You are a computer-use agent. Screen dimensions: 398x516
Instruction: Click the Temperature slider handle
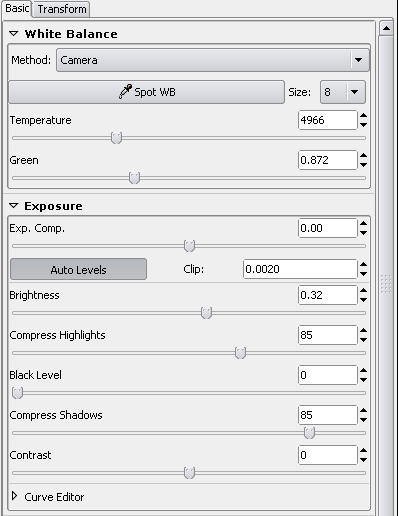(x=116, y=138)
